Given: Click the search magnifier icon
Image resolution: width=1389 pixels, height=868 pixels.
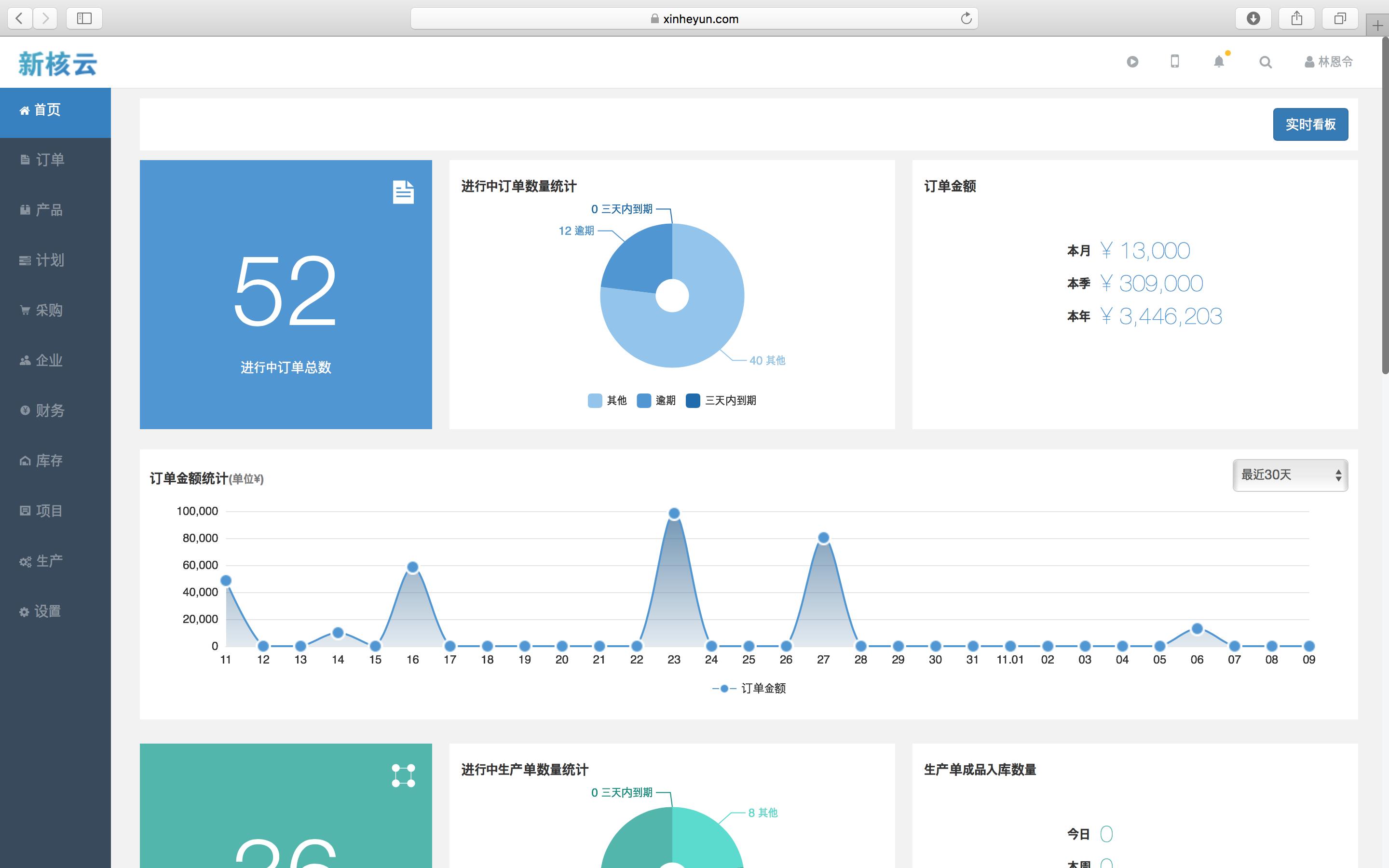Looking at the screenshot, I should [1265, 62].
